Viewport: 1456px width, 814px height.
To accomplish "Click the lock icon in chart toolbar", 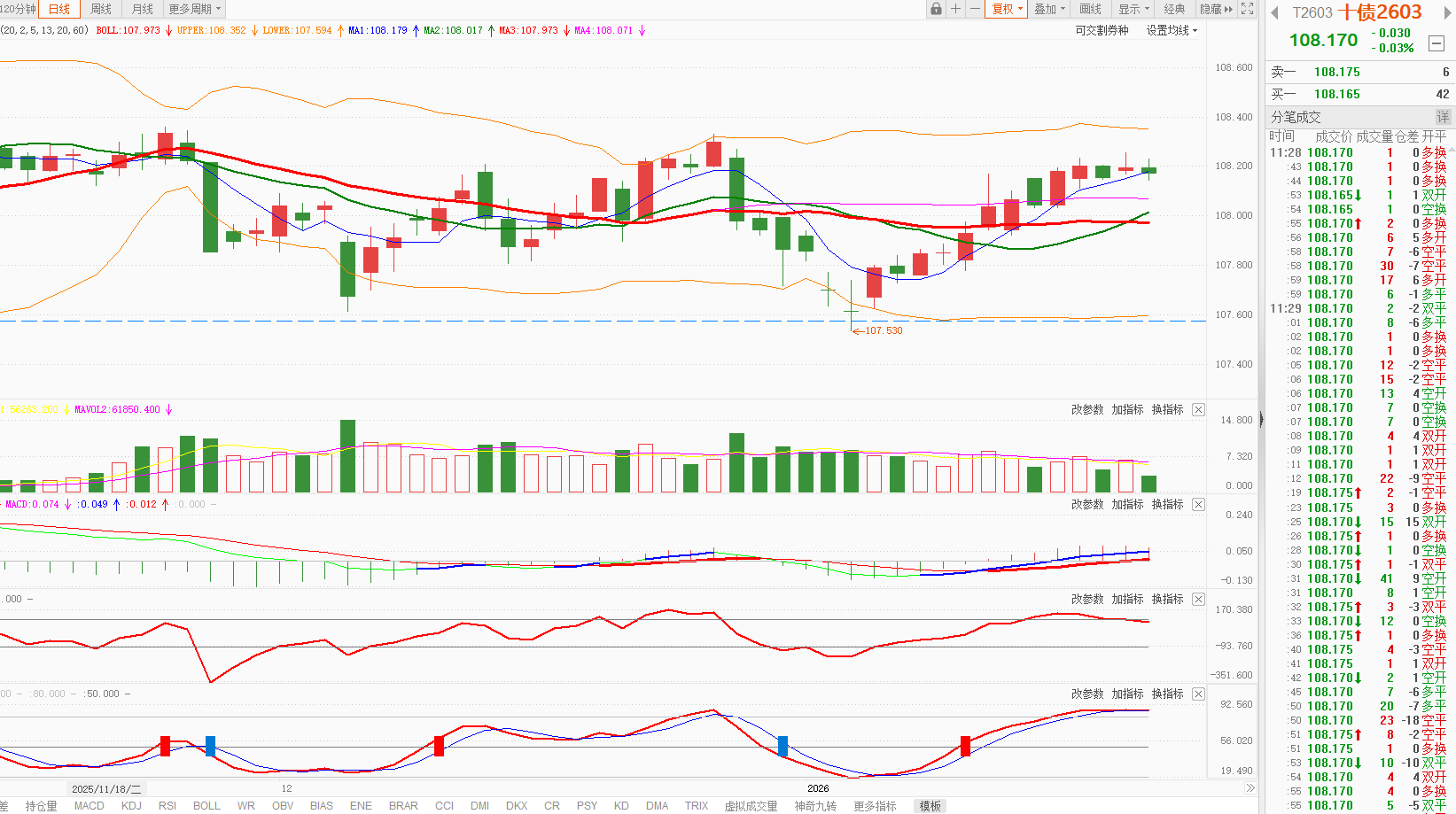I will (x=936, y=9).
